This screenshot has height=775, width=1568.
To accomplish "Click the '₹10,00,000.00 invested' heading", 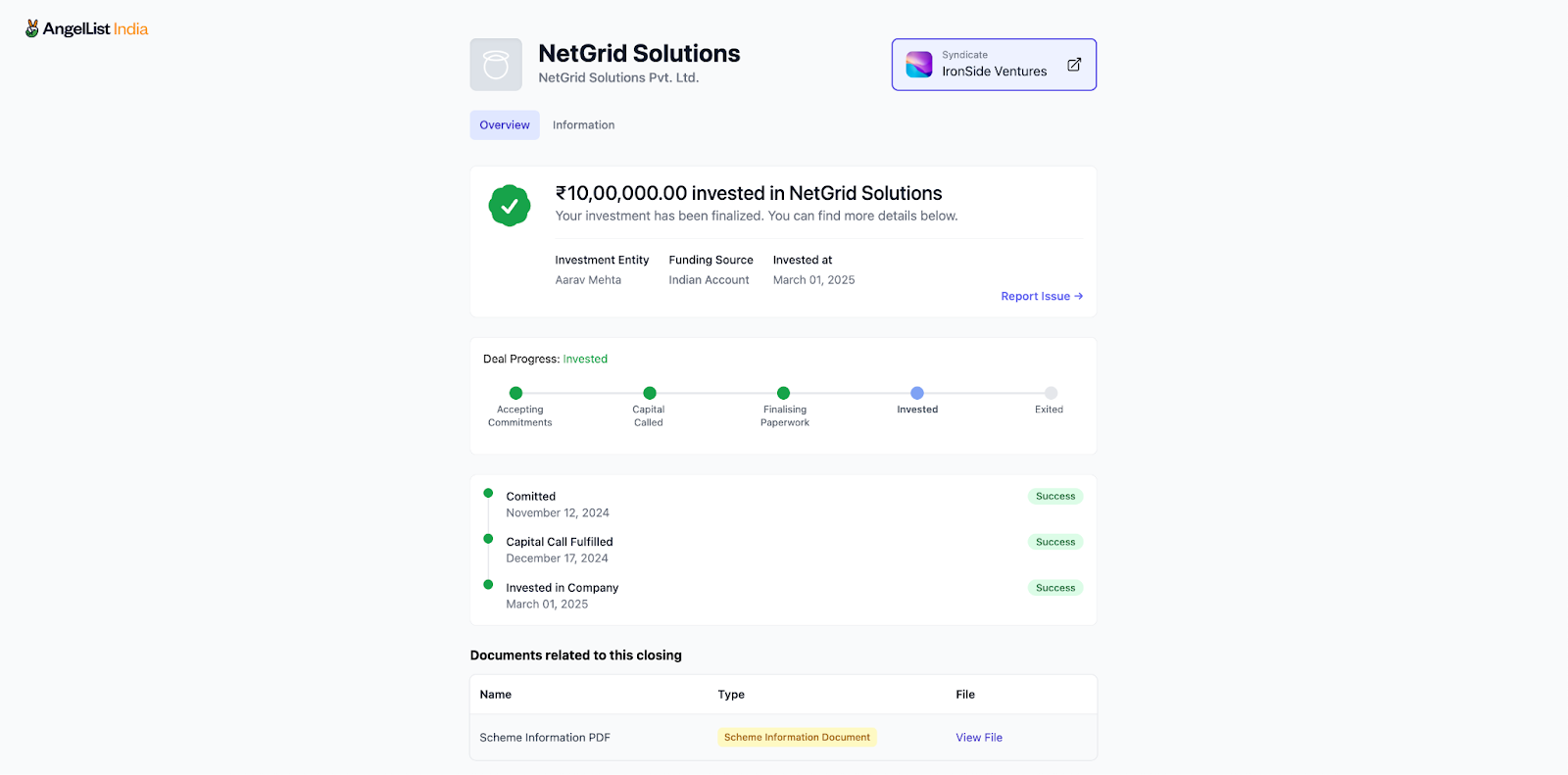I will click(749, 193).
